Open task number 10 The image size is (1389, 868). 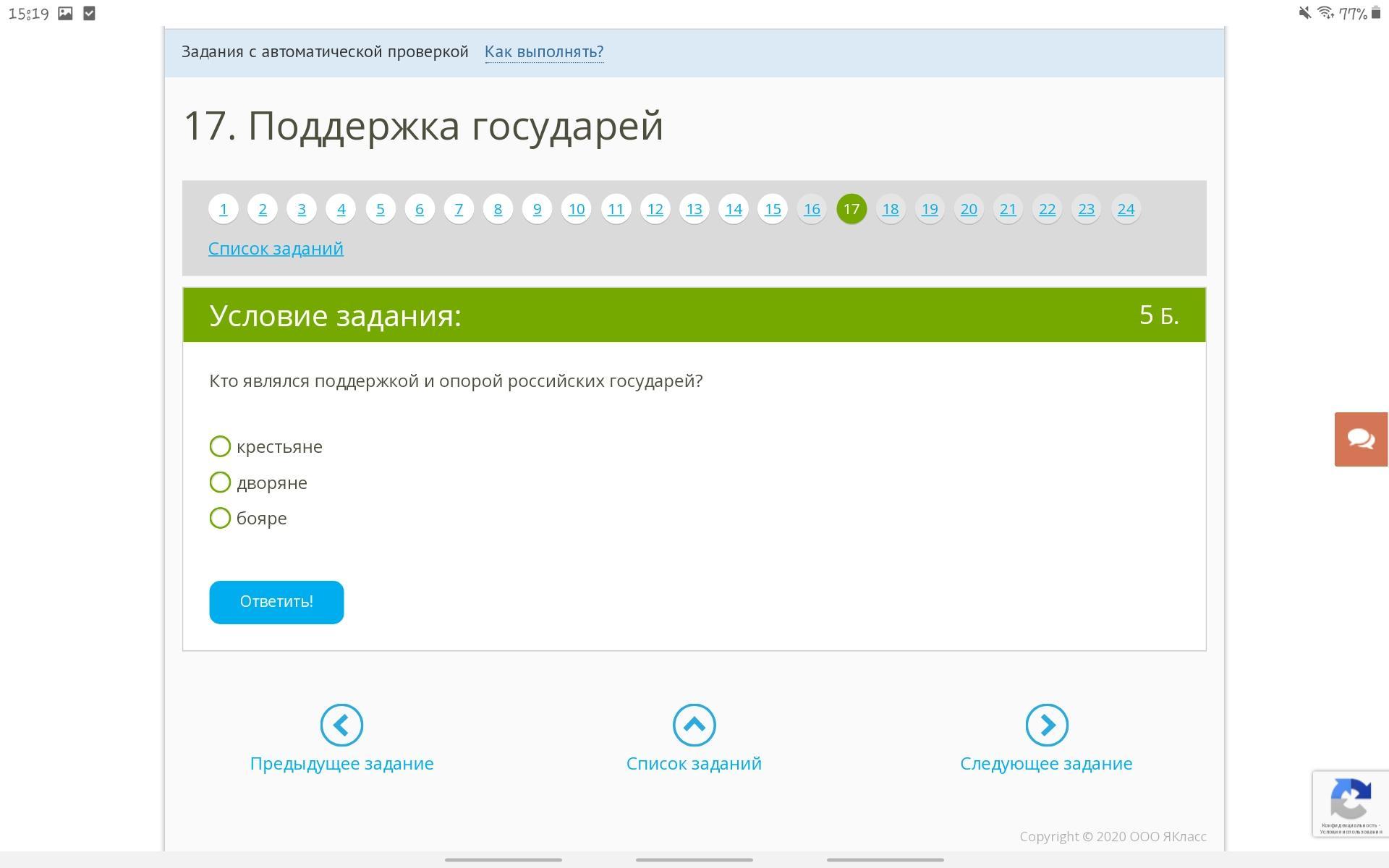pos(577,209)
